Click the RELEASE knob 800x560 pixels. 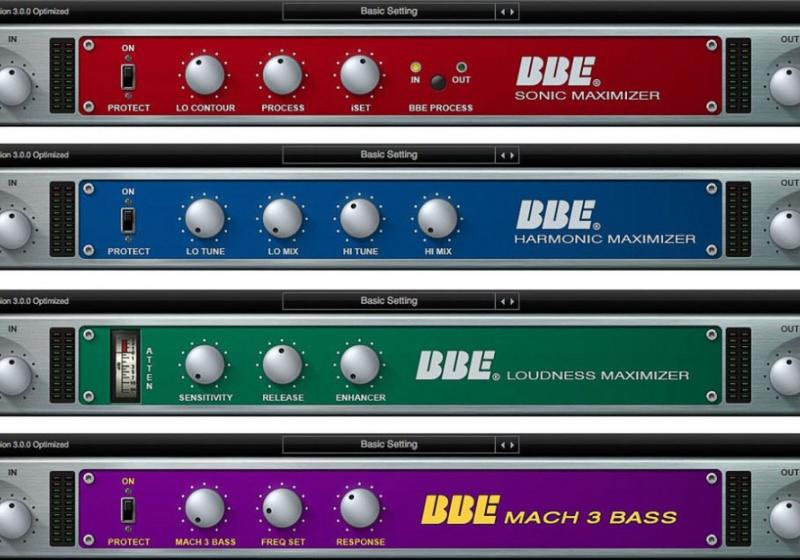point(282,365)
